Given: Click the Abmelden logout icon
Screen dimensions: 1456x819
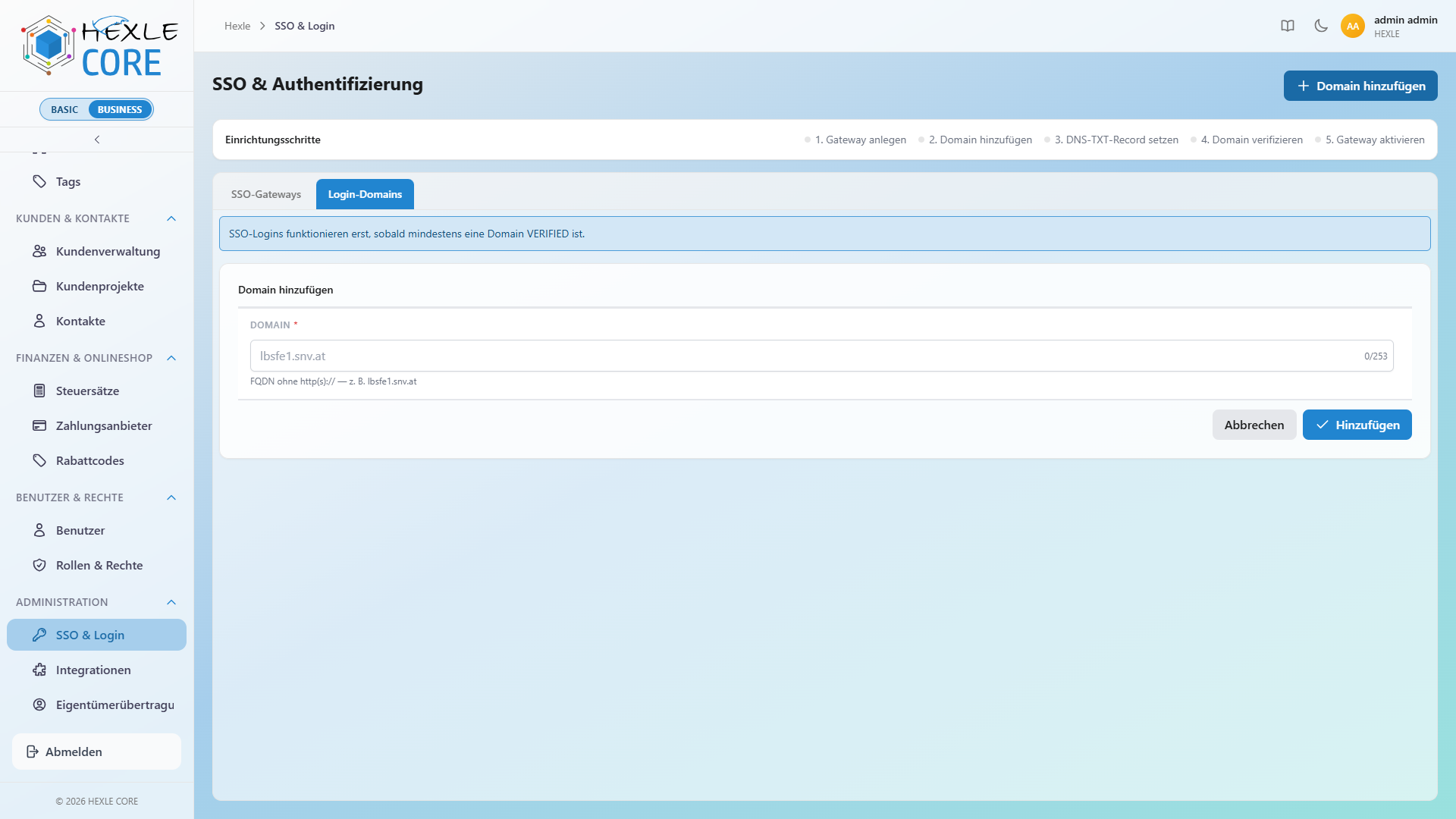Looking at the screenshot, I should (33, 752).
